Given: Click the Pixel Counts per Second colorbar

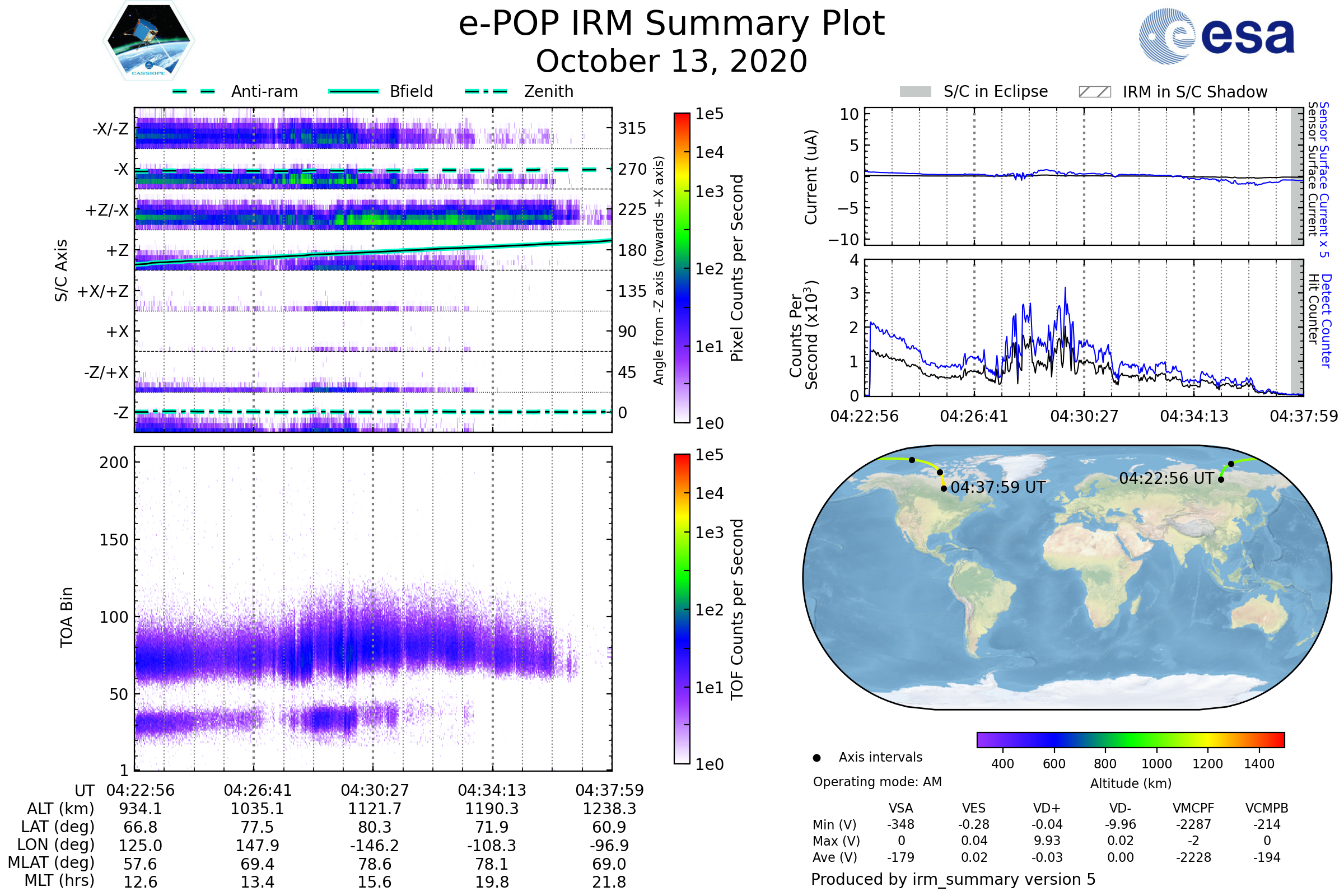Looking at the screenshot, I should click(682, 268).
